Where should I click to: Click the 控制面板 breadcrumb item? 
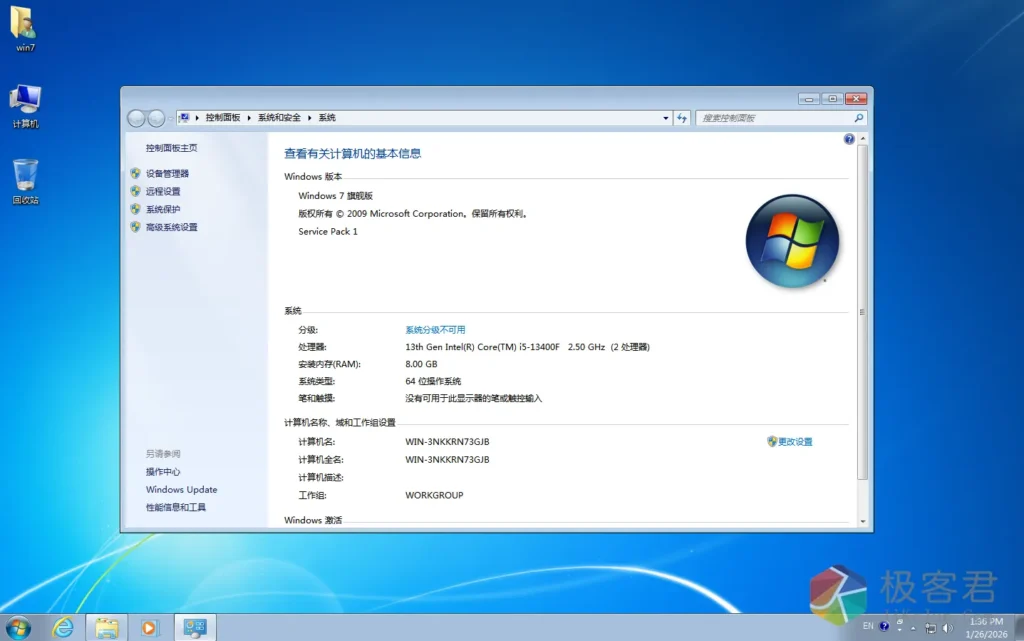tap(223, 118)
